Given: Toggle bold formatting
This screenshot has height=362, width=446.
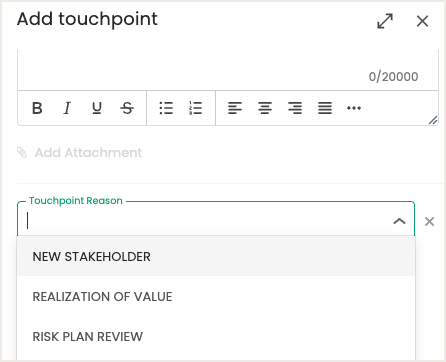Looking at the screenshot, I should (x=37, y=108).
